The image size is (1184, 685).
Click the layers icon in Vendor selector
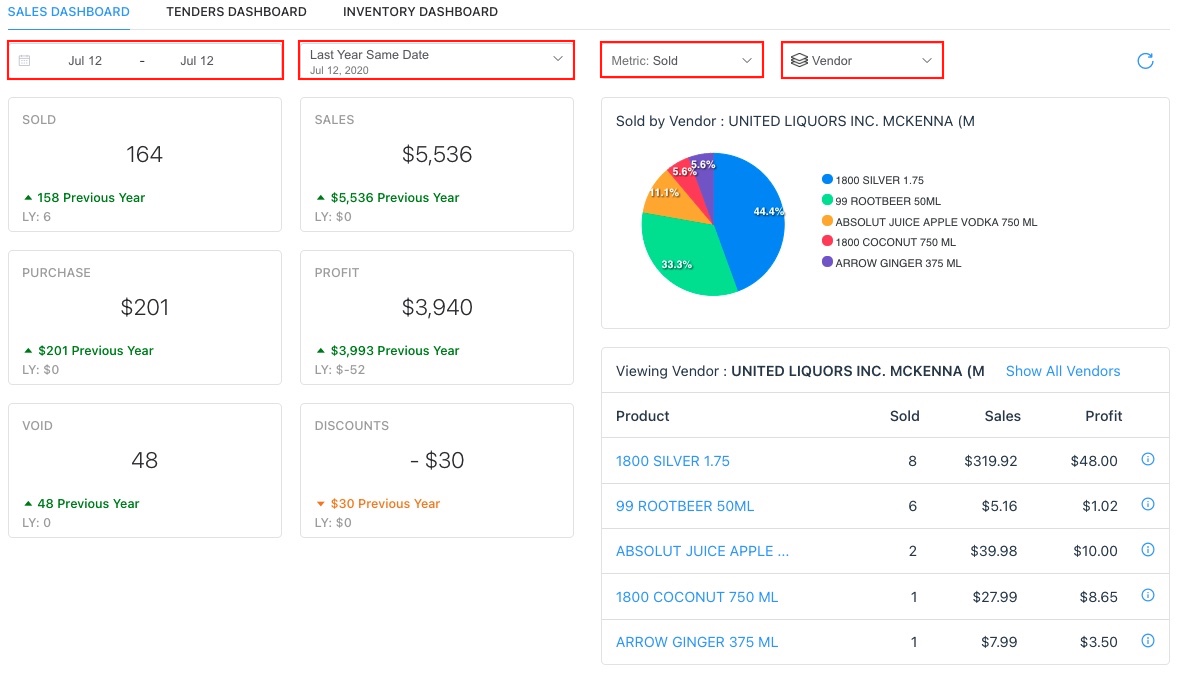coord(799,61)
